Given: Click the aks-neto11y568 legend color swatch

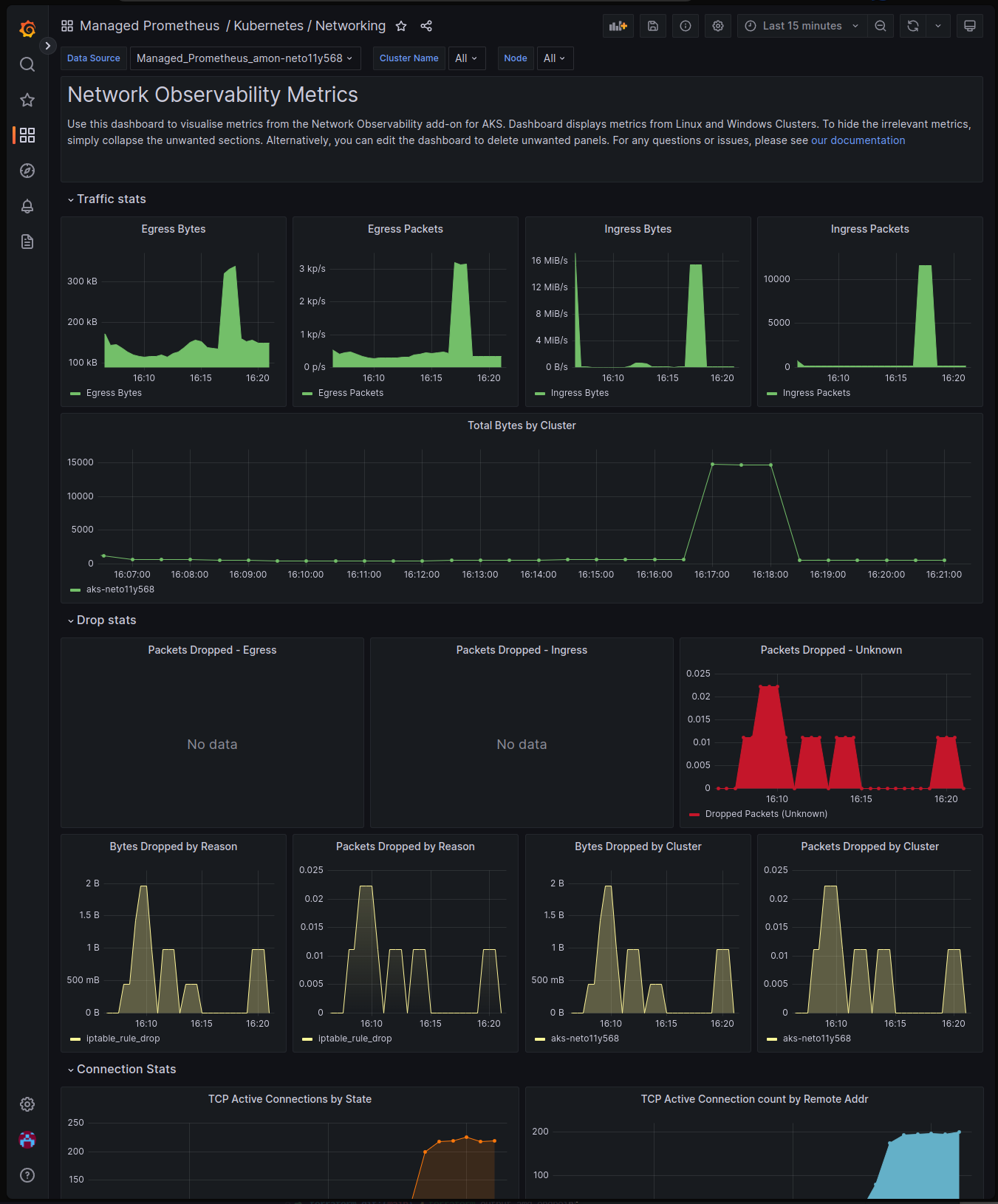Looking at the screenshot, I should [75, 589].
